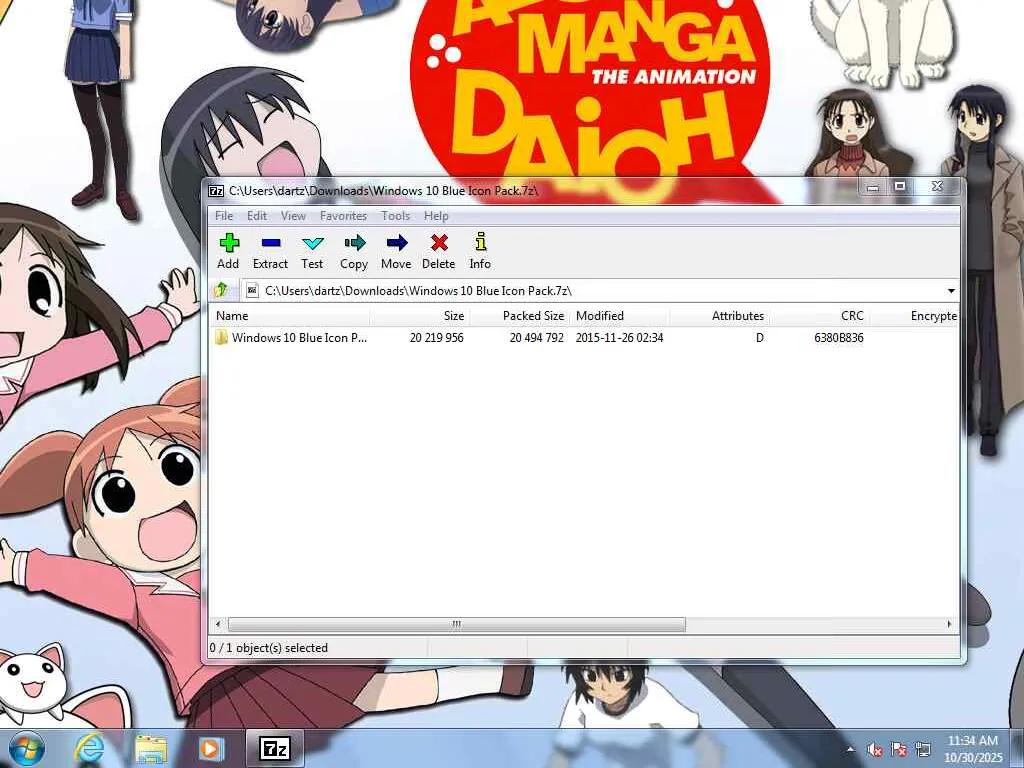This screenshot has width=1024, height=768.
Task: Click the '0 / 1 object(s) selected' status
Action: (269, 648)
